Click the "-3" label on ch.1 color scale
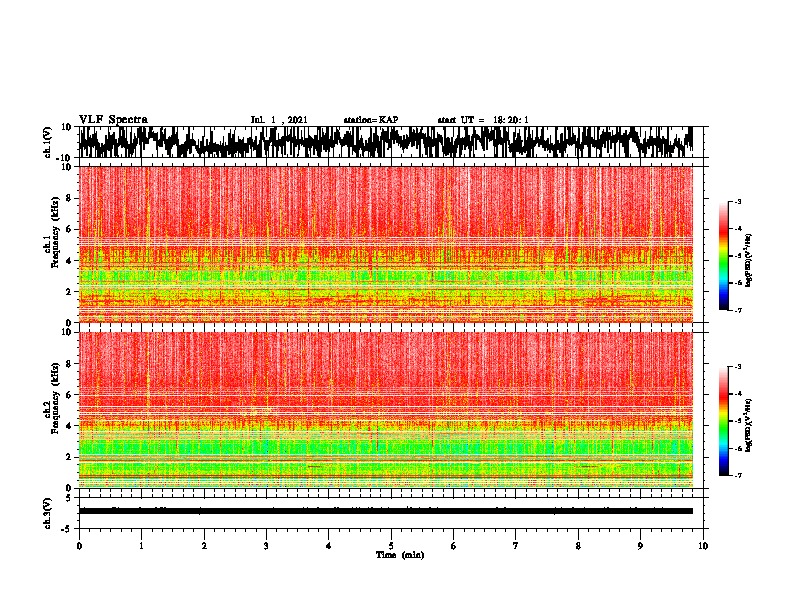This screenshot has width=792, height=612. pyautogui.click(x=737, y=201)
